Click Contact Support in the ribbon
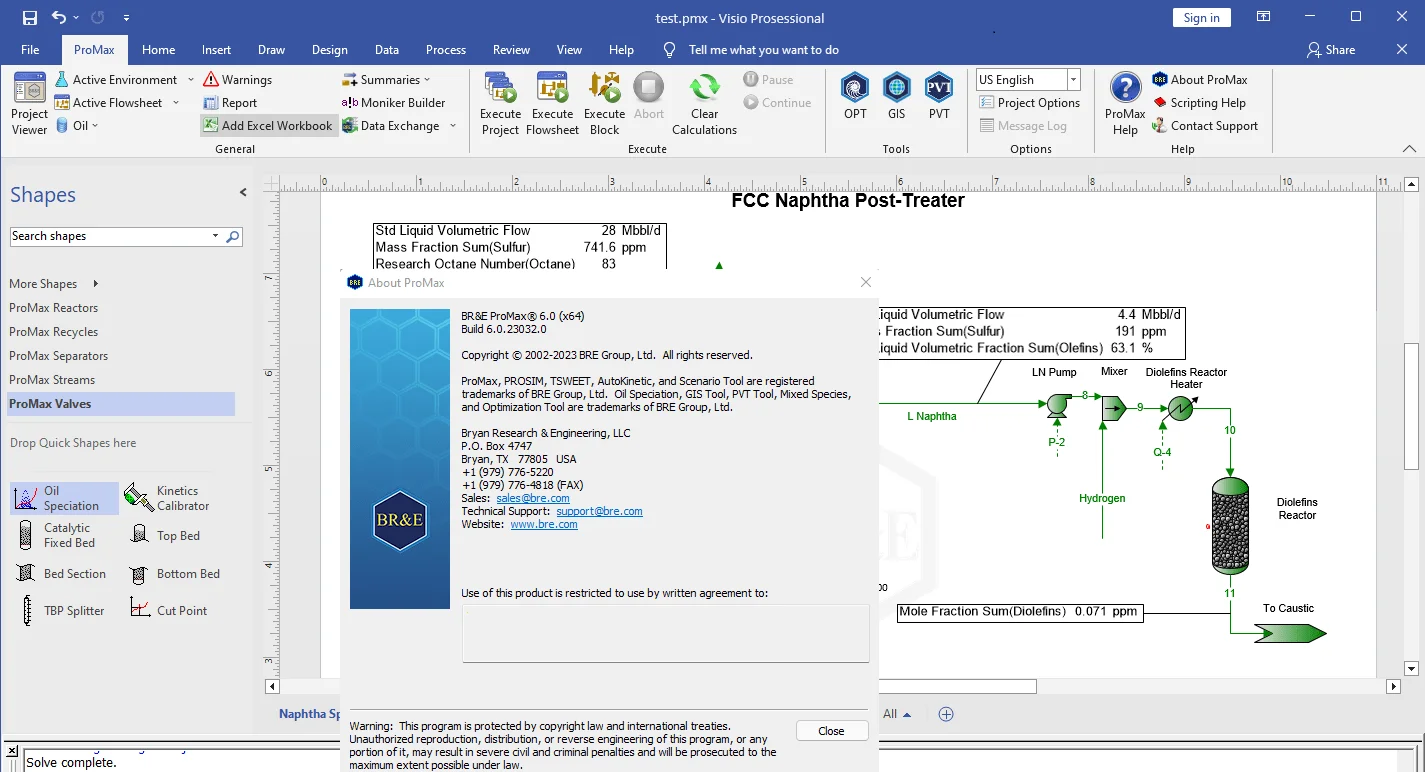1425x772 pixels. [1205, 126]
